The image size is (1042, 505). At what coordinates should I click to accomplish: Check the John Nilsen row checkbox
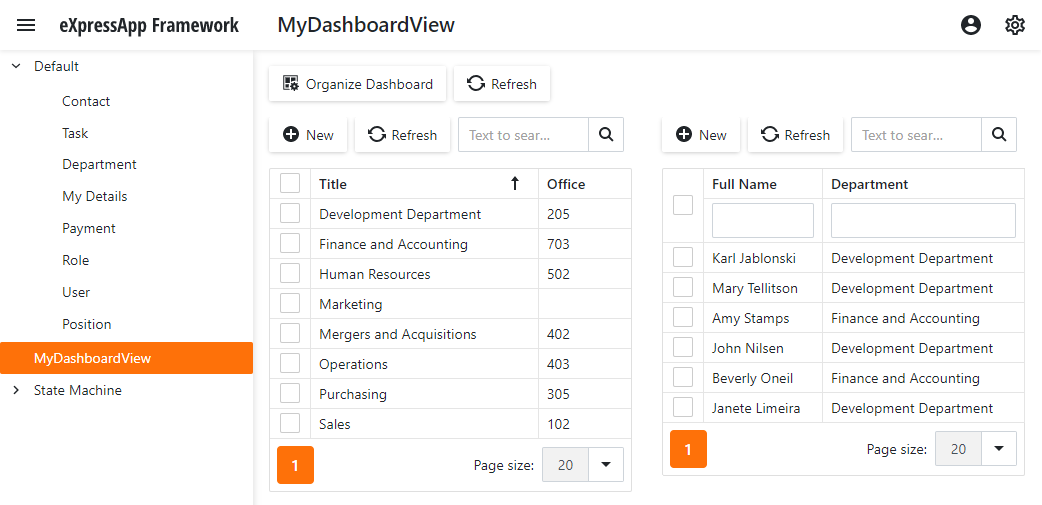[683, 347]
